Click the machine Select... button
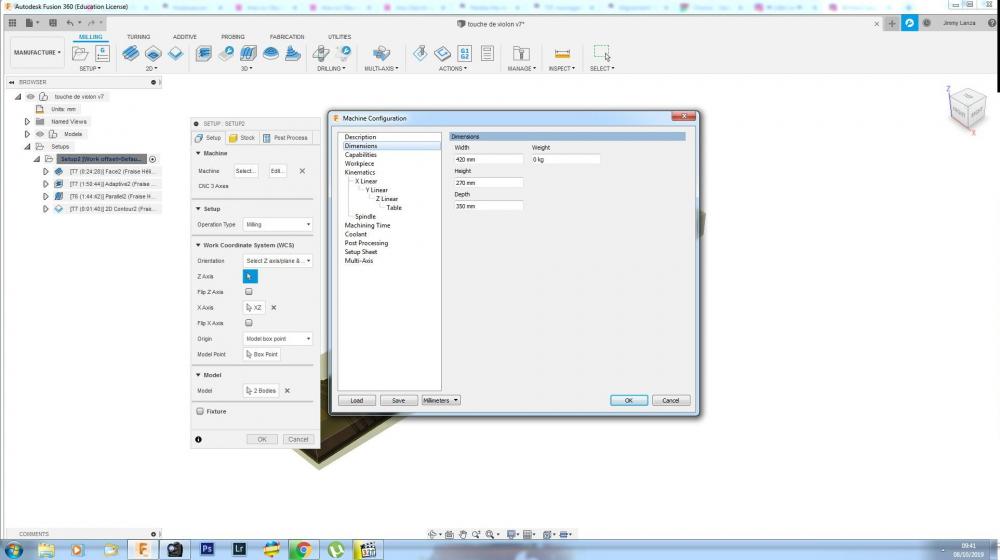 click(246, 171)
